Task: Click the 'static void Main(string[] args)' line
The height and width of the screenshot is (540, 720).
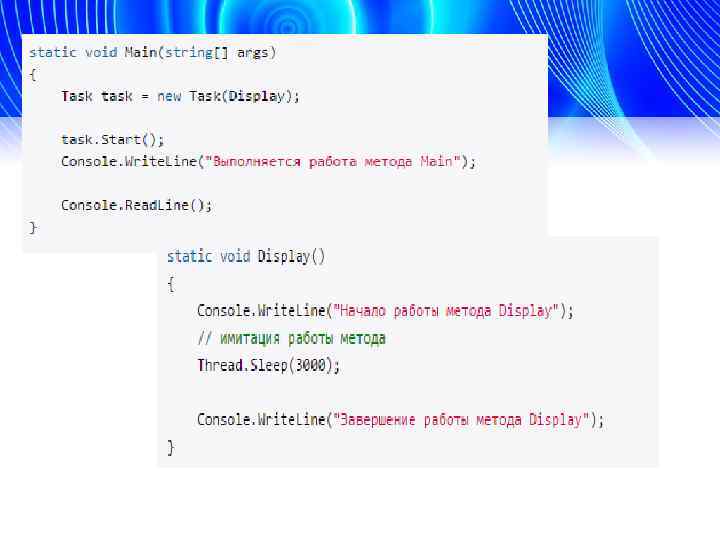Action: pos(152,53)
